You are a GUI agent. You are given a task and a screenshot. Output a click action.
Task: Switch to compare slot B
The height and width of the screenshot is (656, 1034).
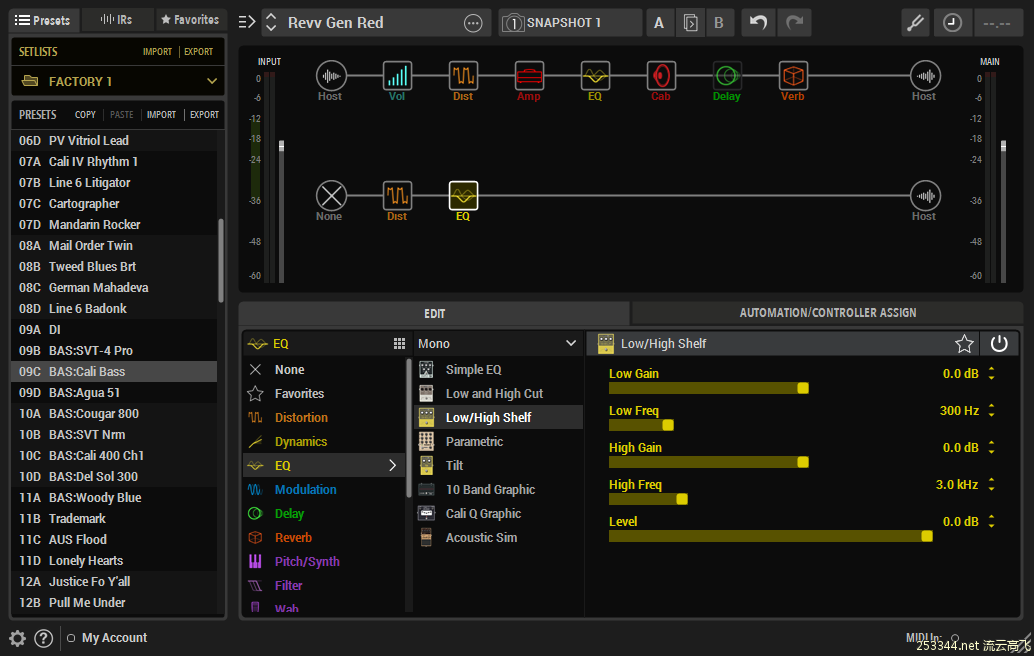point(719,23)
